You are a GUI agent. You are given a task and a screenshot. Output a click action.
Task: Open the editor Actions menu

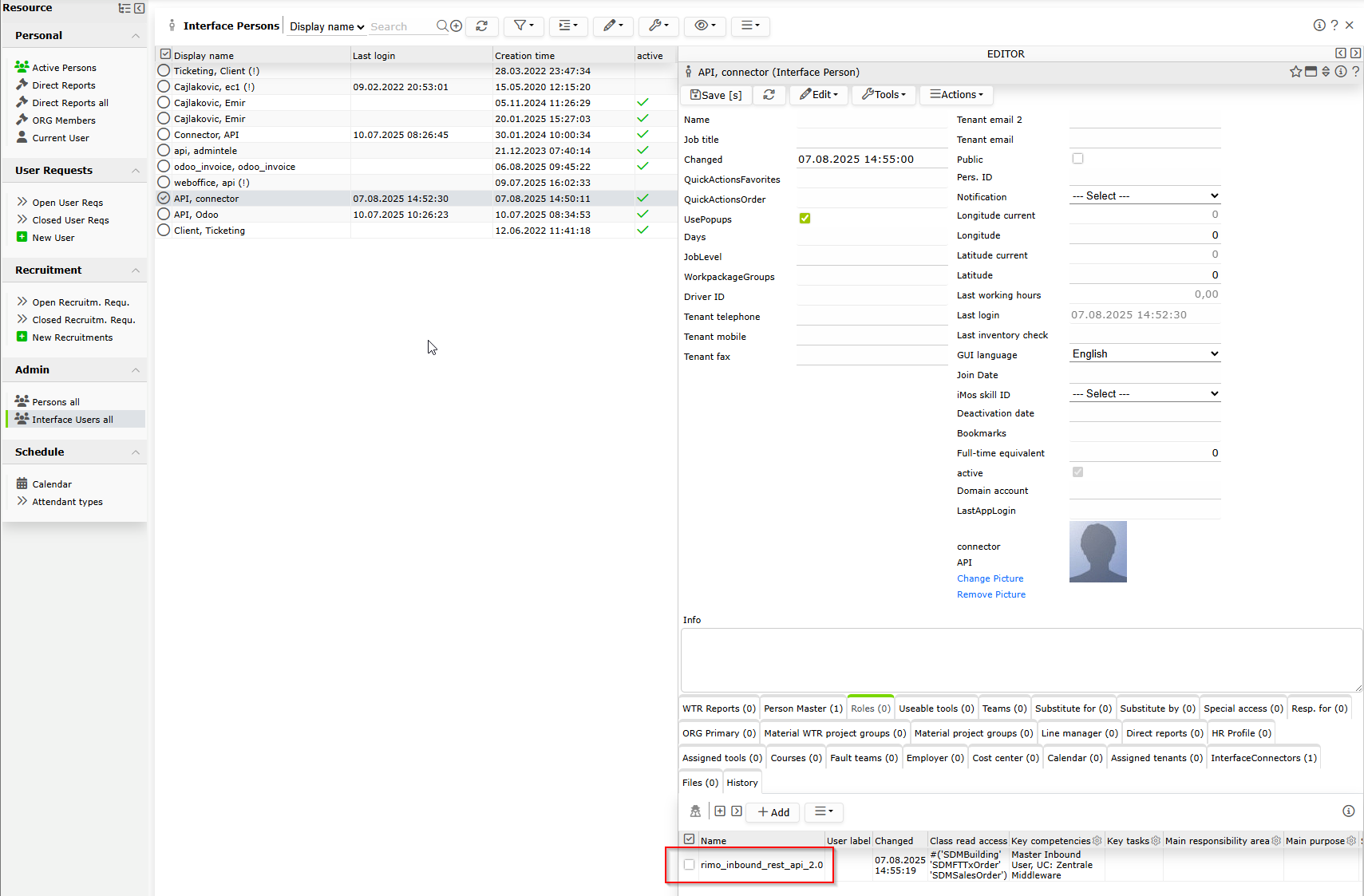956,94
